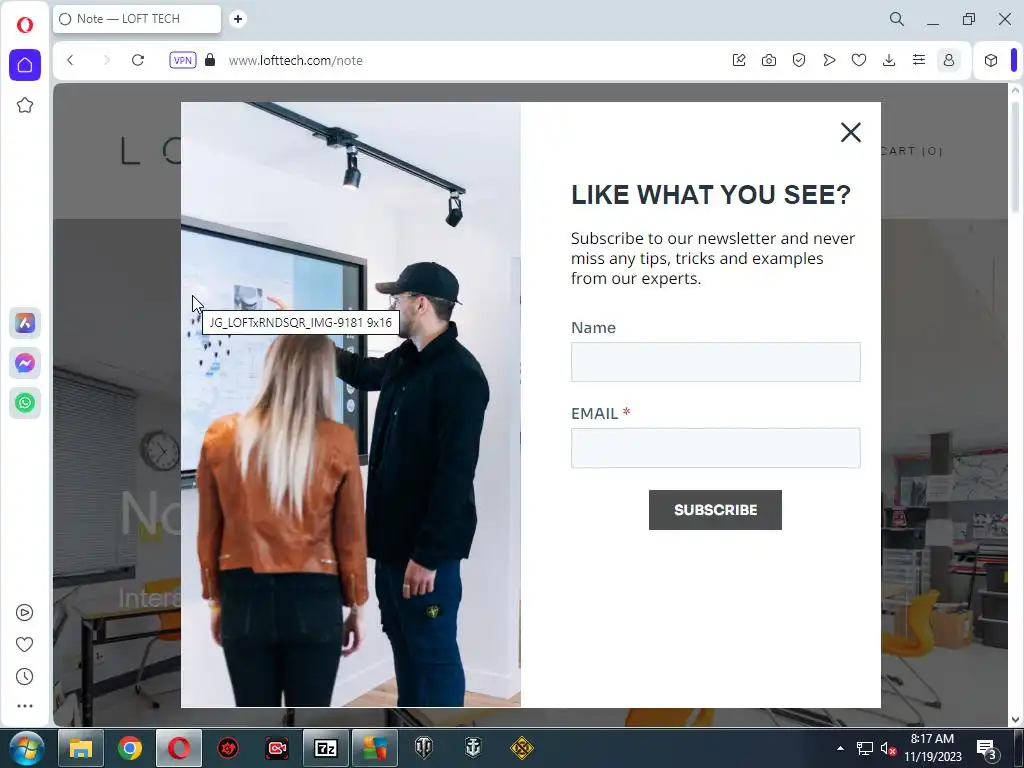Viewport: 1024px width, 768px height.
Task: Open WhatsApp in sidebar
Action: (x=25, y=403)
